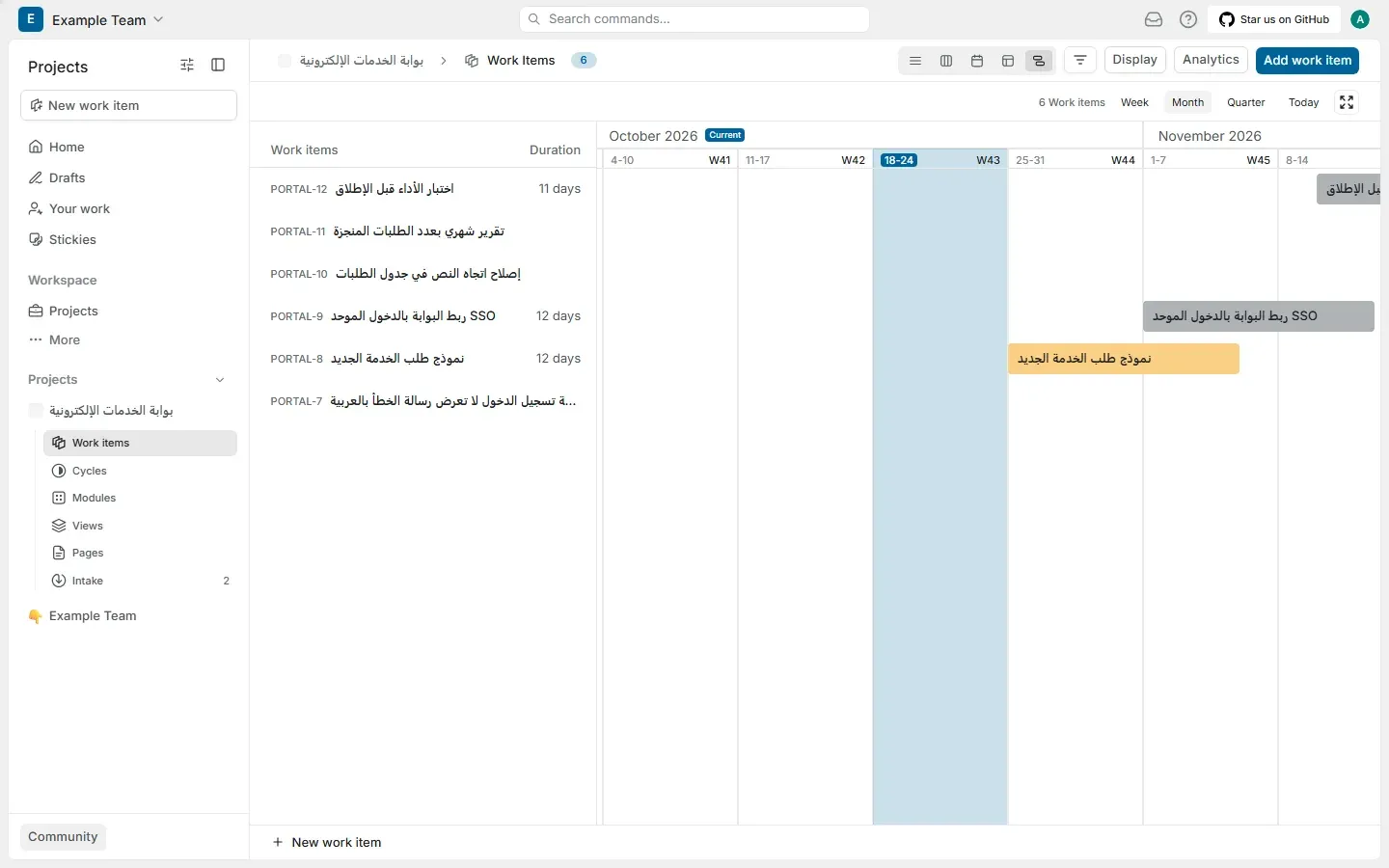Image resolution: width=1389 pixels, height=868 pixels.
Task: Select the yellow نموذج طلب الخدمة الجديد timeline bar
Action: pos(1124,359)
